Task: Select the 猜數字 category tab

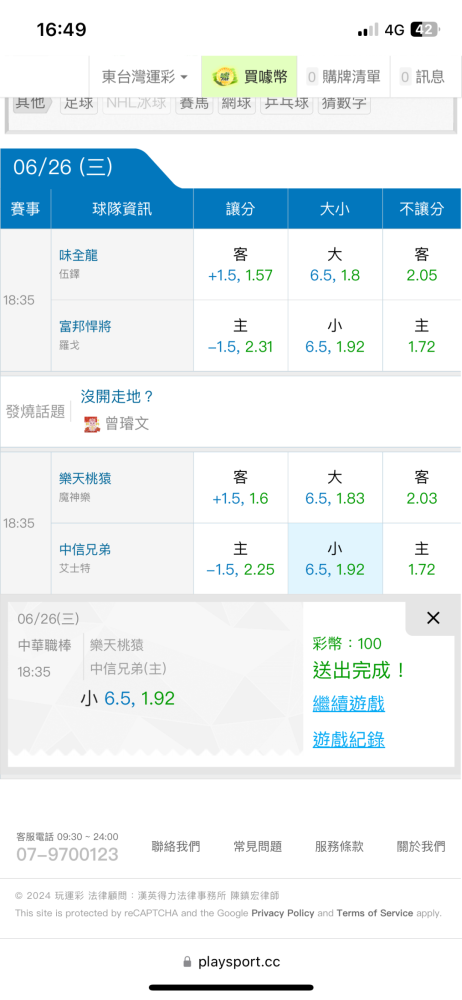Action: click(x=344, y=103)
